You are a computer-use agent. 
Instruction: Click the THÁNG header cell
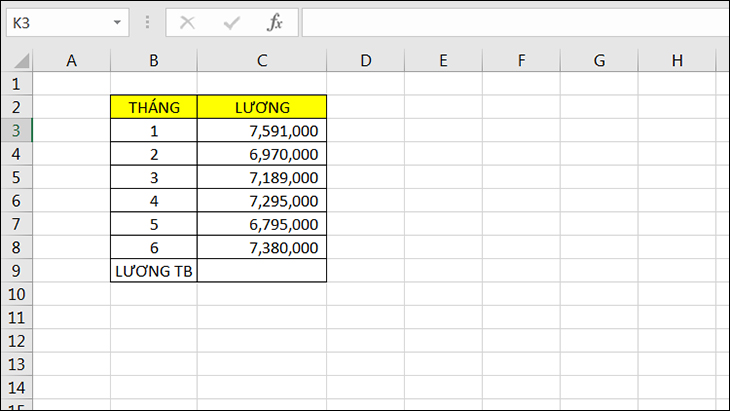pyautogui.click(x=154, y=107)
